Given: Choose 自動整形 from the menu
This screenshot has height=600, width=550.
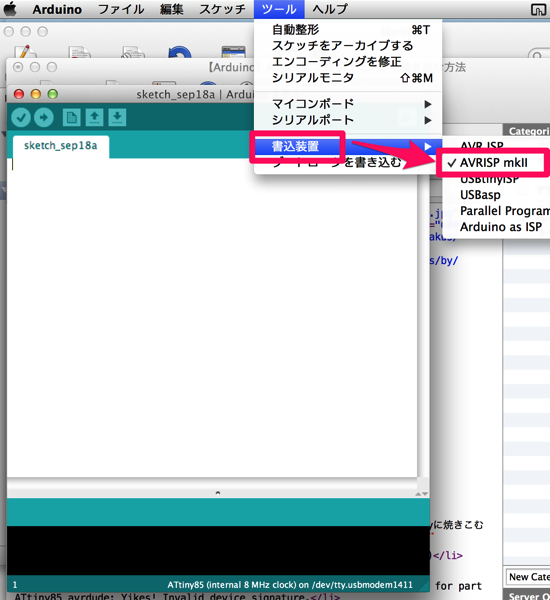Looking at the screenshot, I should (x=348, y=29).
